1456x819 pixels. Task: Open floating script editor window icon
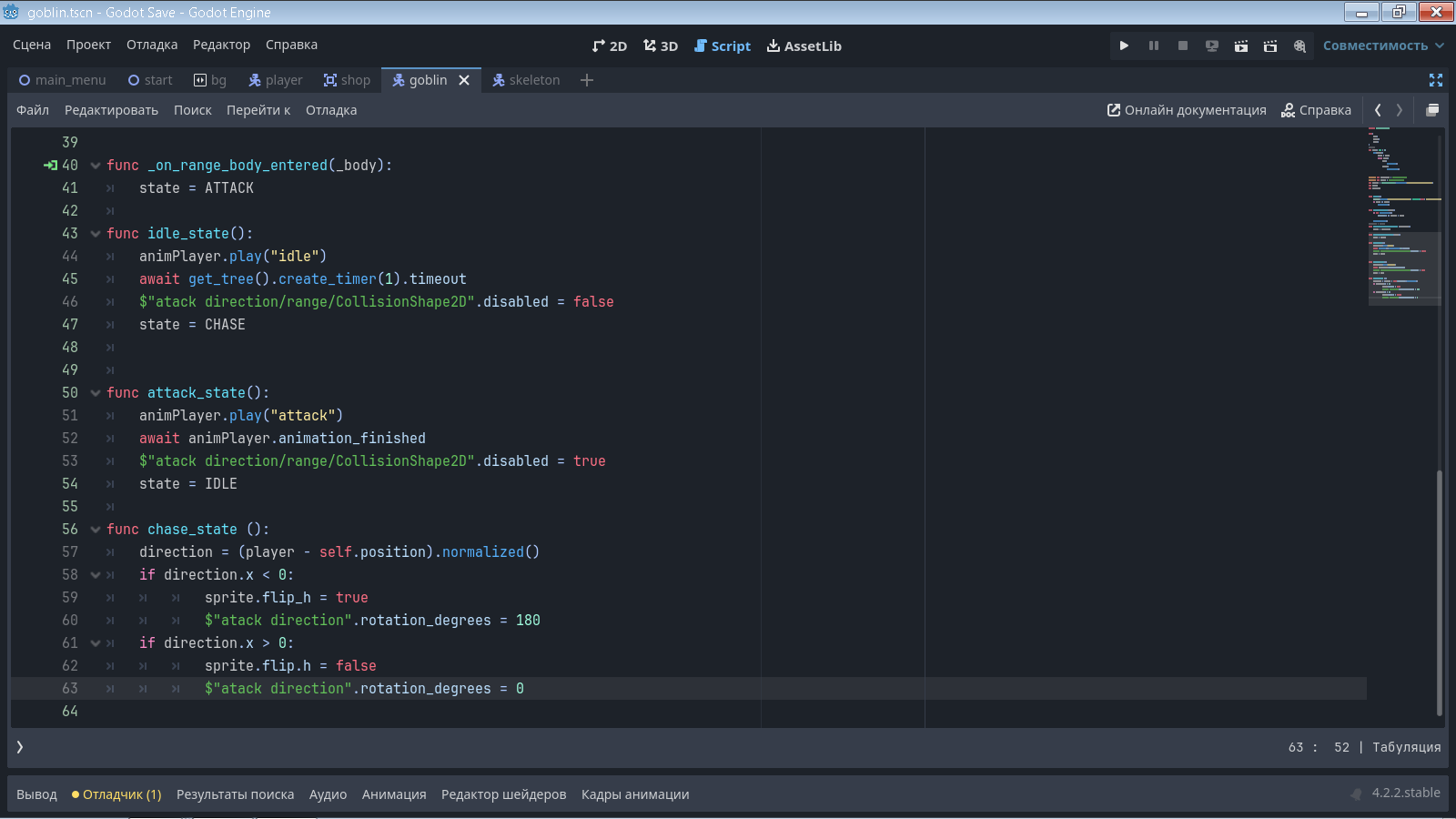point(1432,110)
